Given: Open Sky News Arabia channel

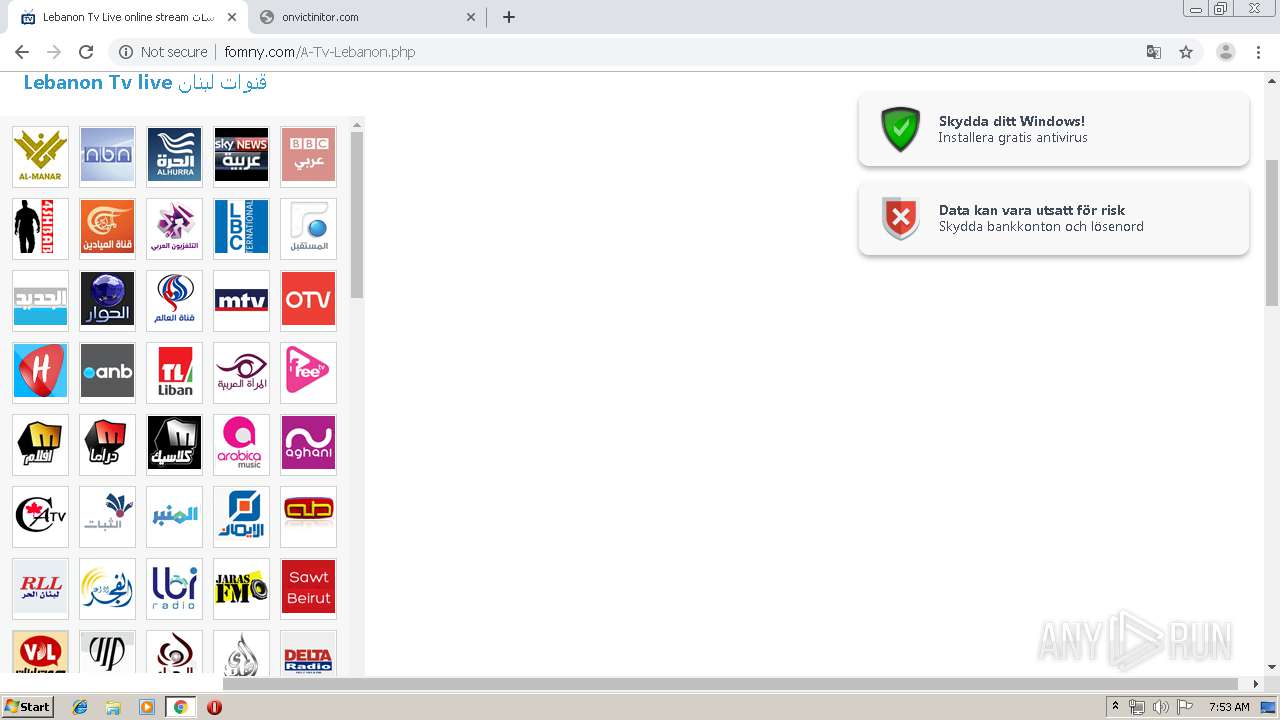Looking at the screenshot, I should click(x=241, y=156).
